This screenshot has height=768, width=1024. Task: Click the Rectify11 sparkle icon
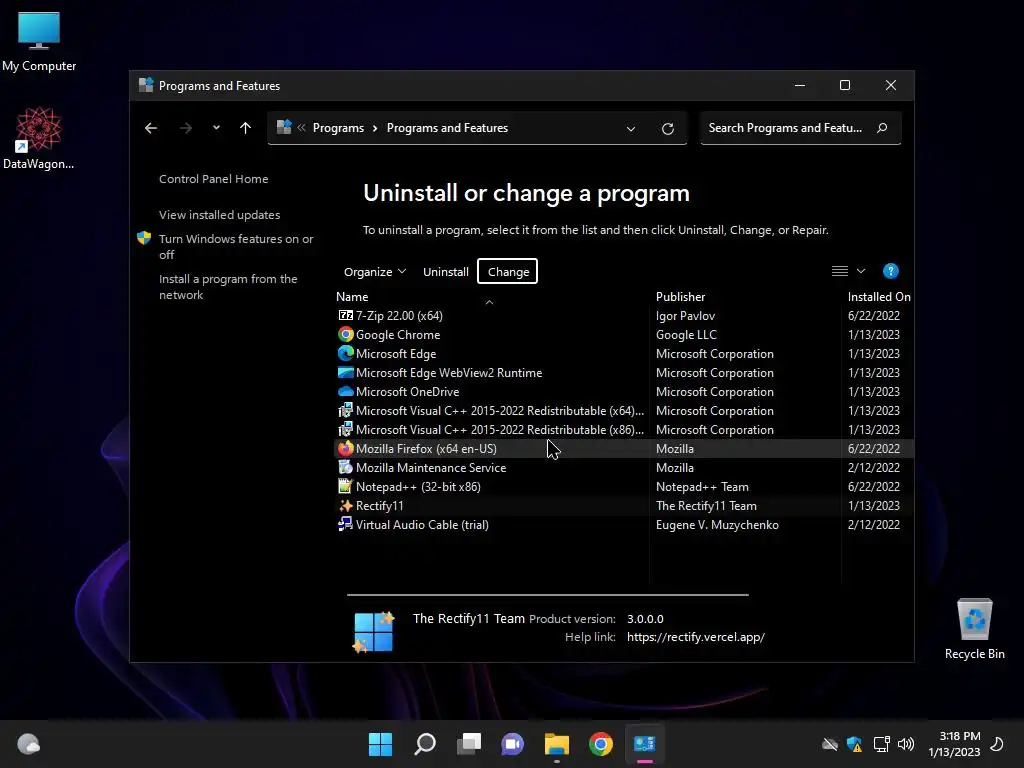345,505
